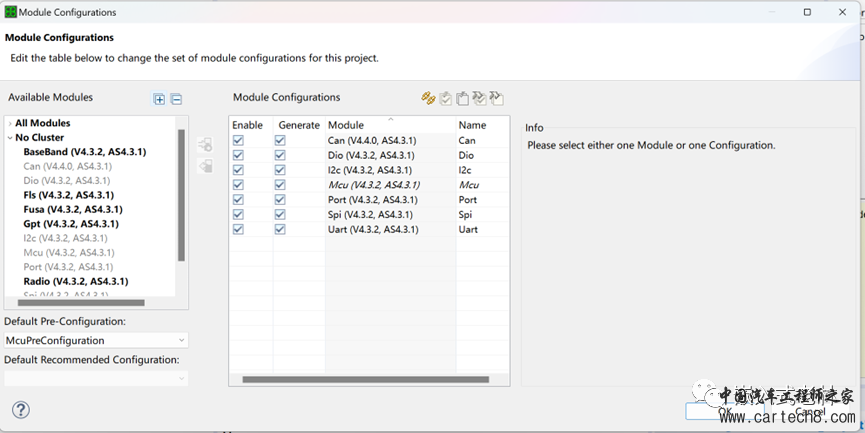Collapse the No Cluster tree node
The height and width of the screenshot is (433, 865).
pos(10,137)
